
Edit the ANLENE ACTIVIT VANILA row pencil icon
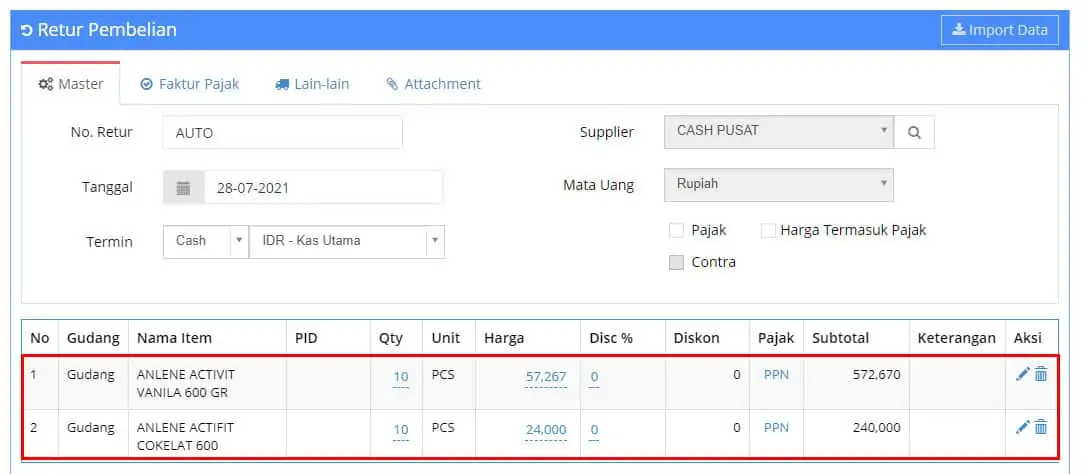point(1022,374)
